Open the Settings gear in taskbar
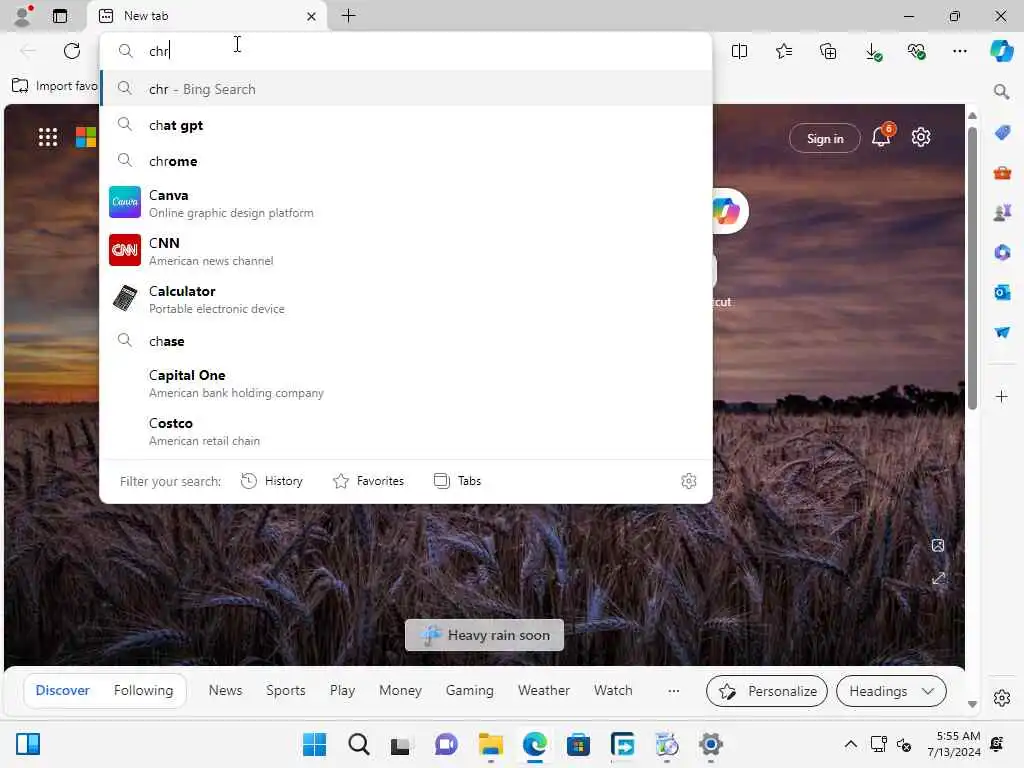This screenshot has height=768, width=1024. click(710, 744)
